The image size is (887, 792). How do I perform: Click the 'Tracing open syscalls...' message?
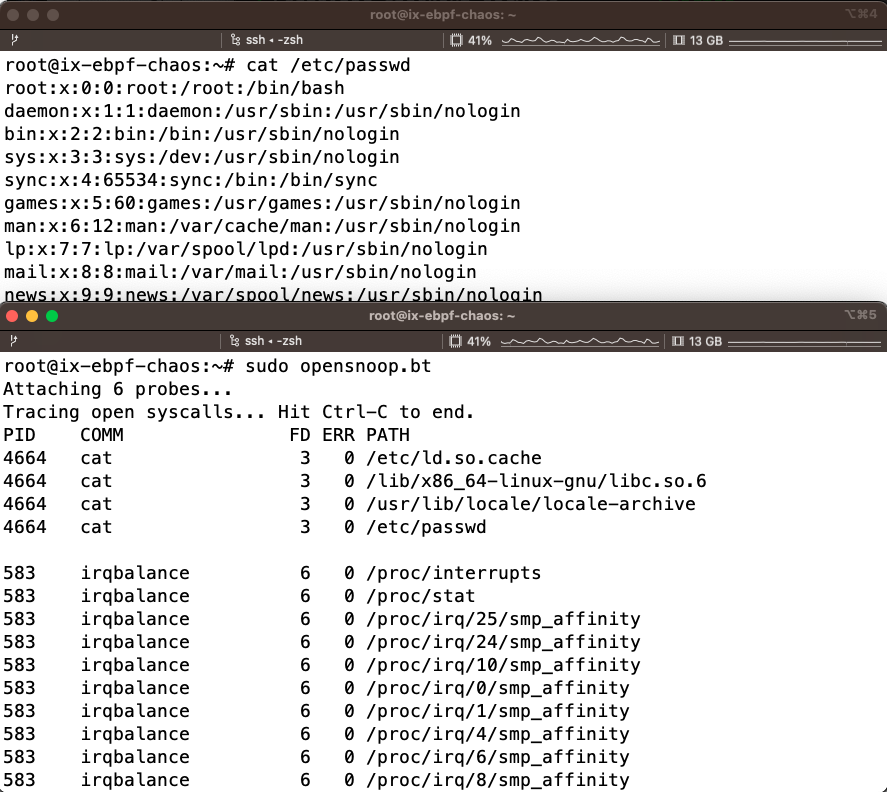(239, 412)
